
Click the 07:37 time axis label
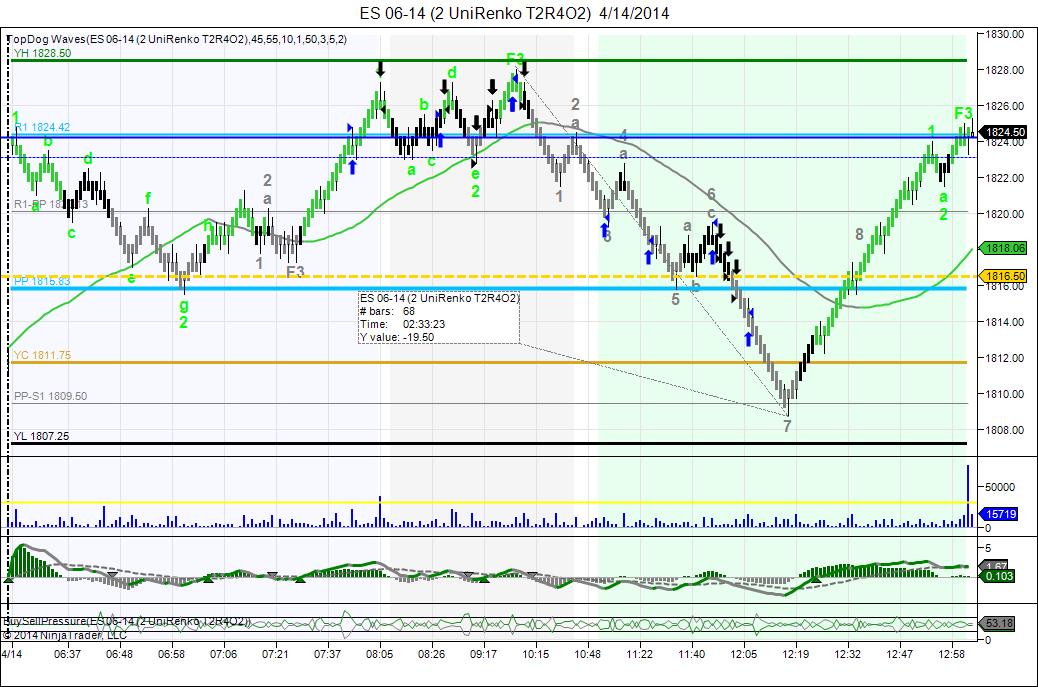tap(327, 654)
